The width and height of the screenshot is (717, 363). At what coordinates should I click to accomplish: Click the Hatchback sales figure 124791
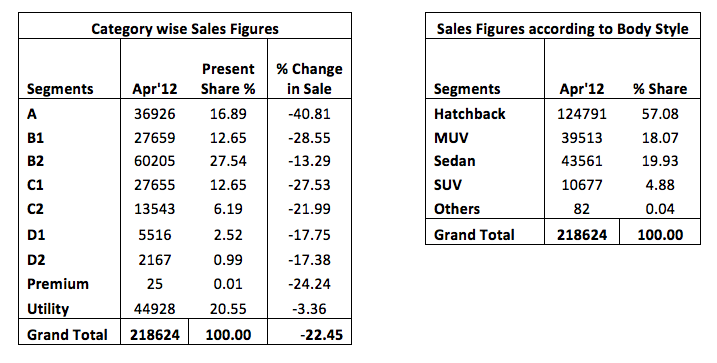[x=582, y=114]
